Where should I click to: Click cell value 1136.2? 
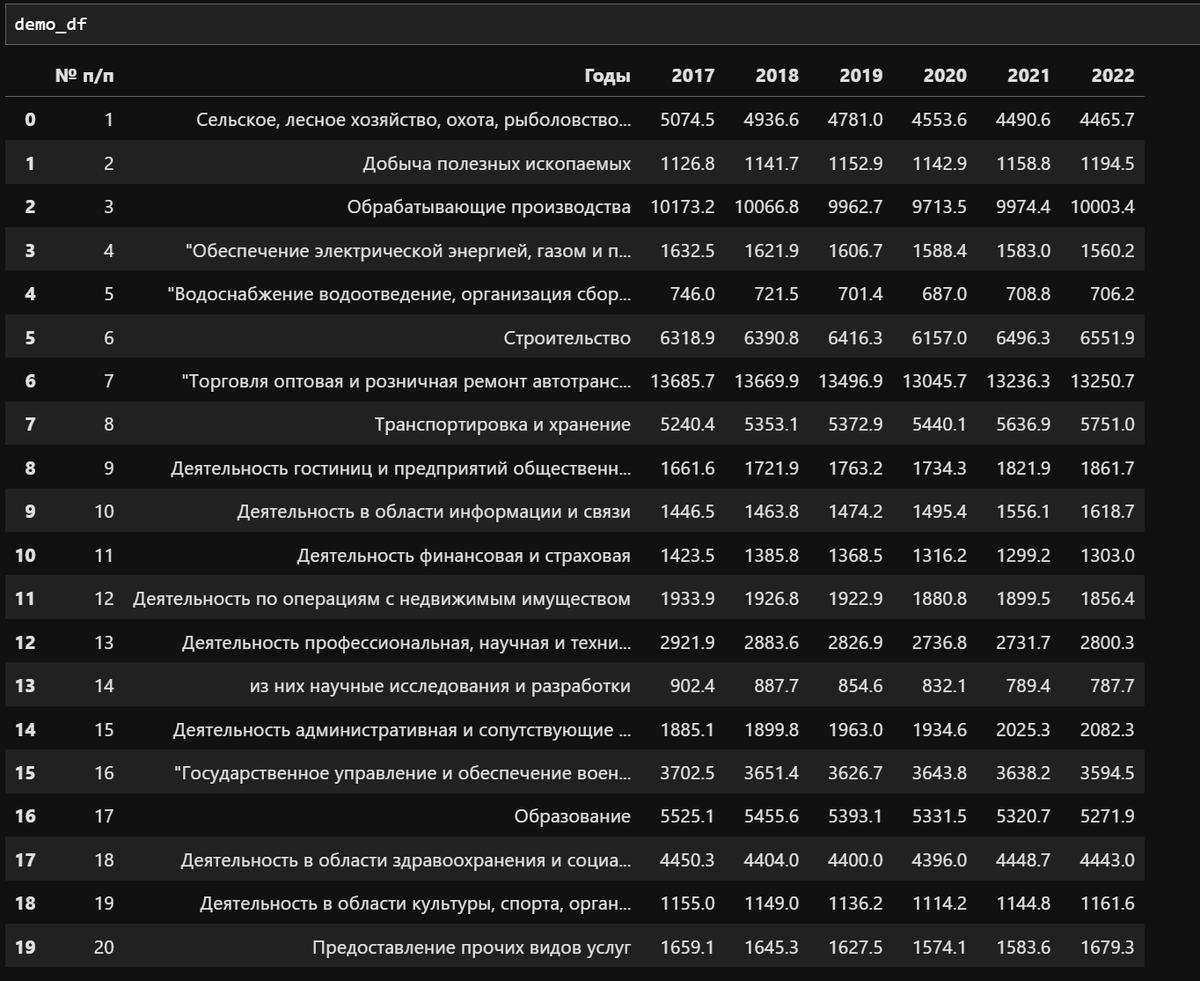(x=856, y=904)
